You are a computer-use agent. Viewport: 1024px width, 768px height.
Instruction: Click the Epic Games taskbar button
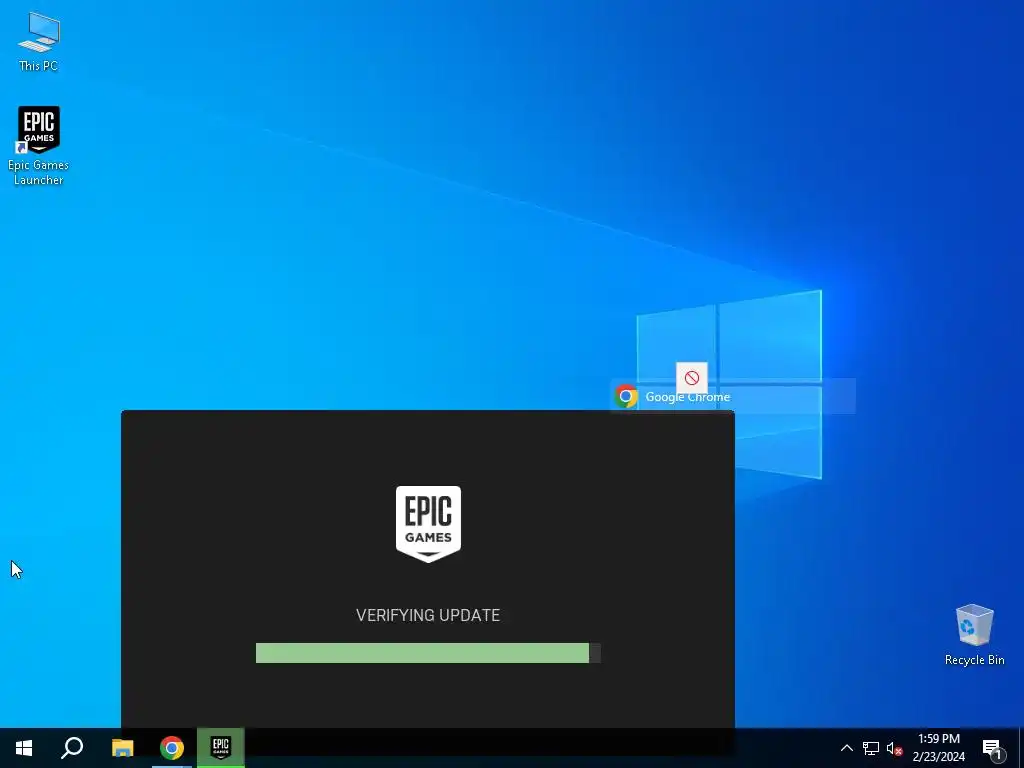(221, 748)
